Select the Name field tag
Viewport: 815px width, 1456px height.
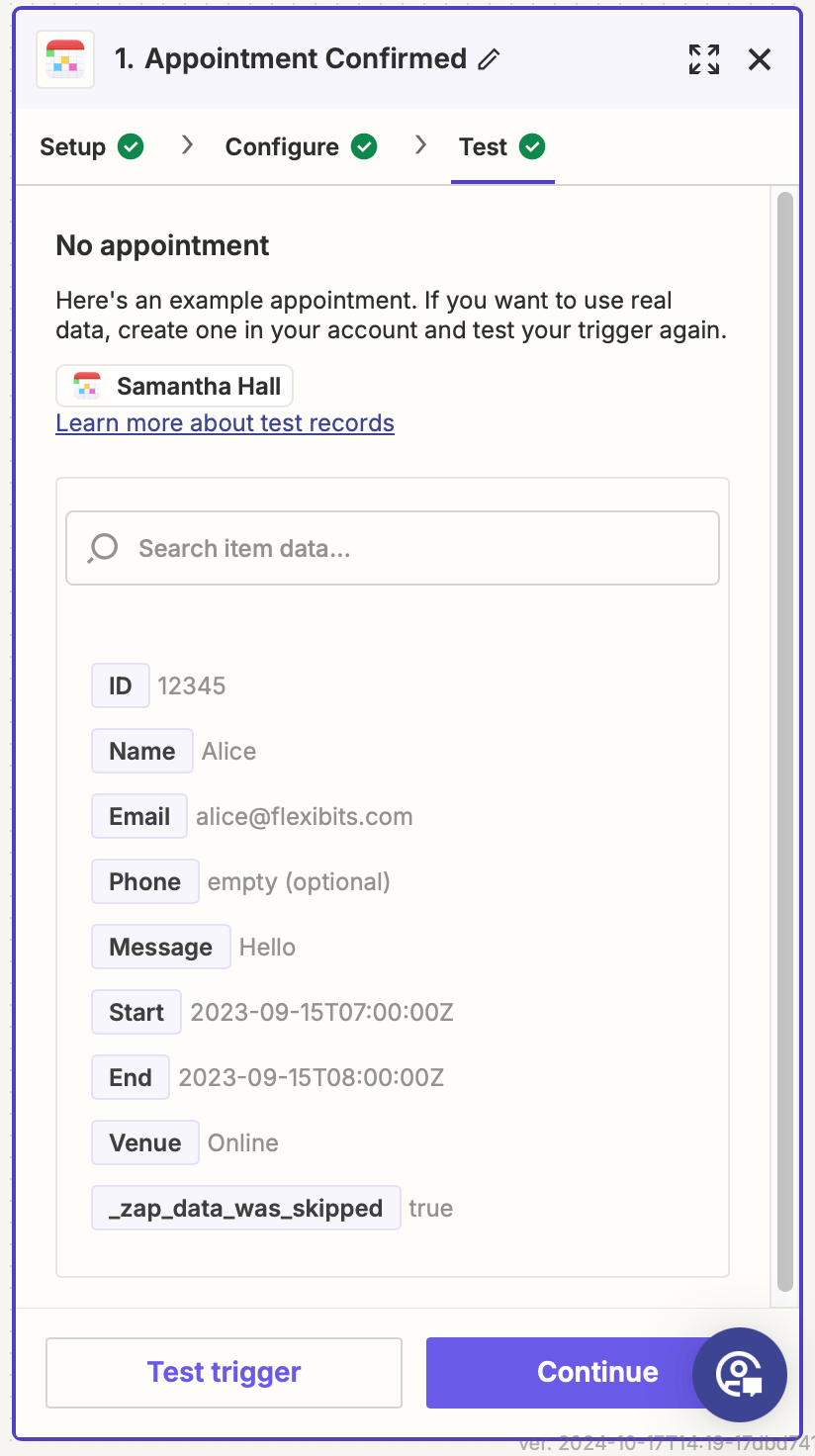pyautogui.click(x=142, y=751)
